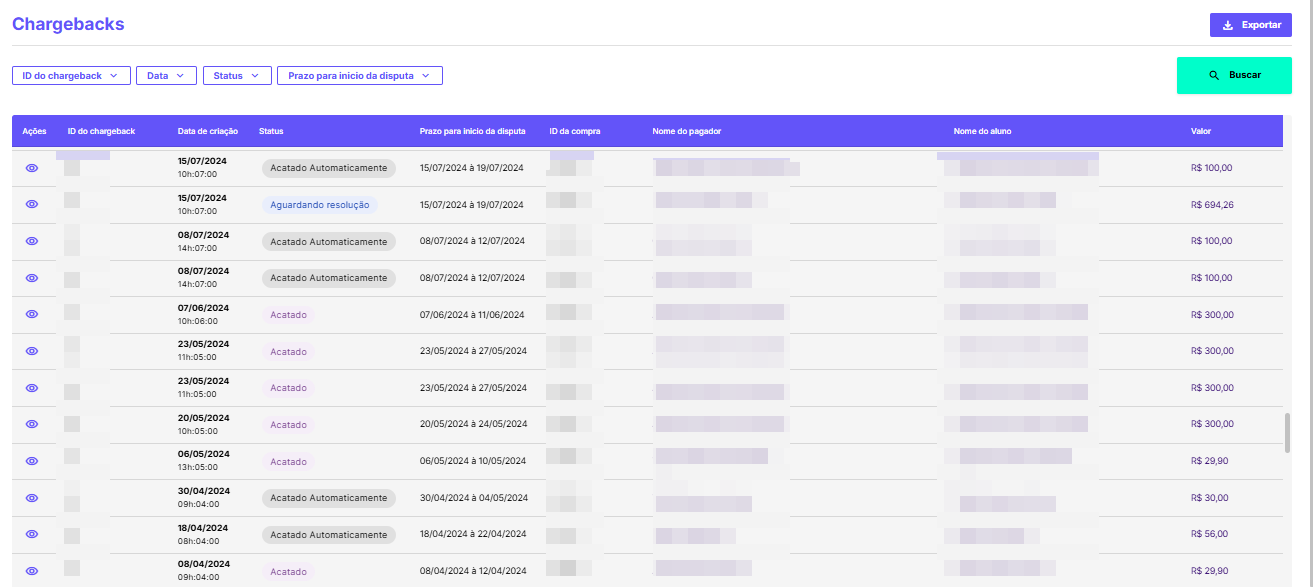Click the Nome do pagador column header
Image resolution: width=1313 pixels, height=587 pixels.
(x=686, y=131)
